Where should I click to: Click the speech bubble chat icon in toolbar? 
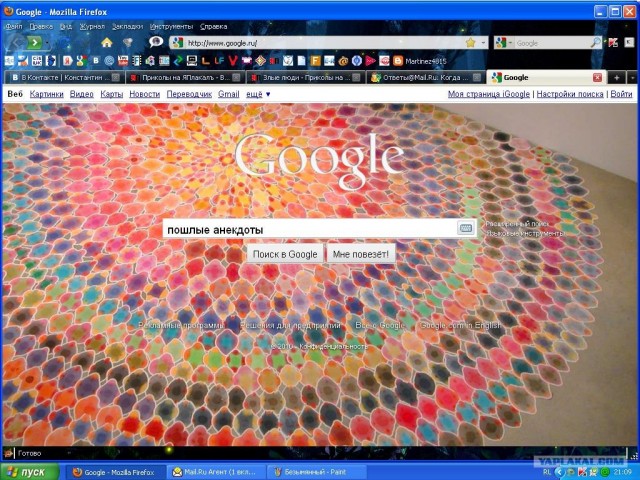(x=156, y=42)
